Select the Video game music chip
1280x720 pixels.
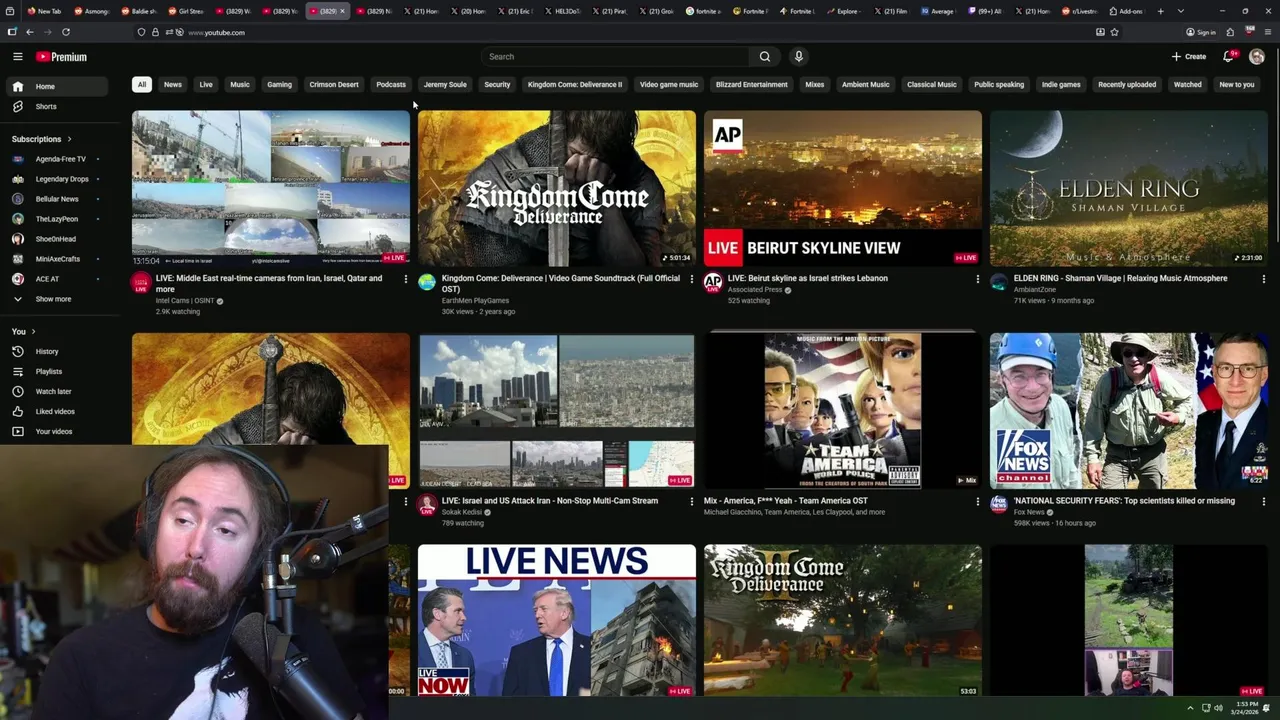coord(669,84)
